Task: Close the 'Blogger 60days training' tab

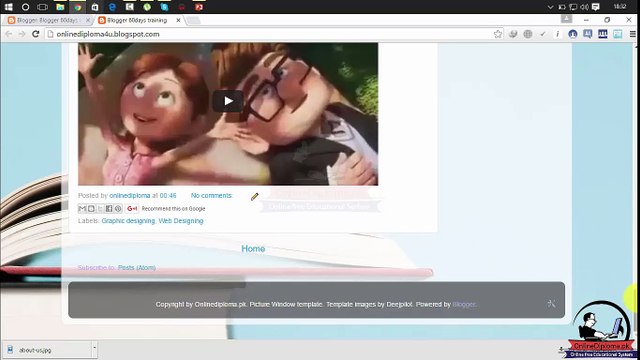Action: tap(178, 20)
